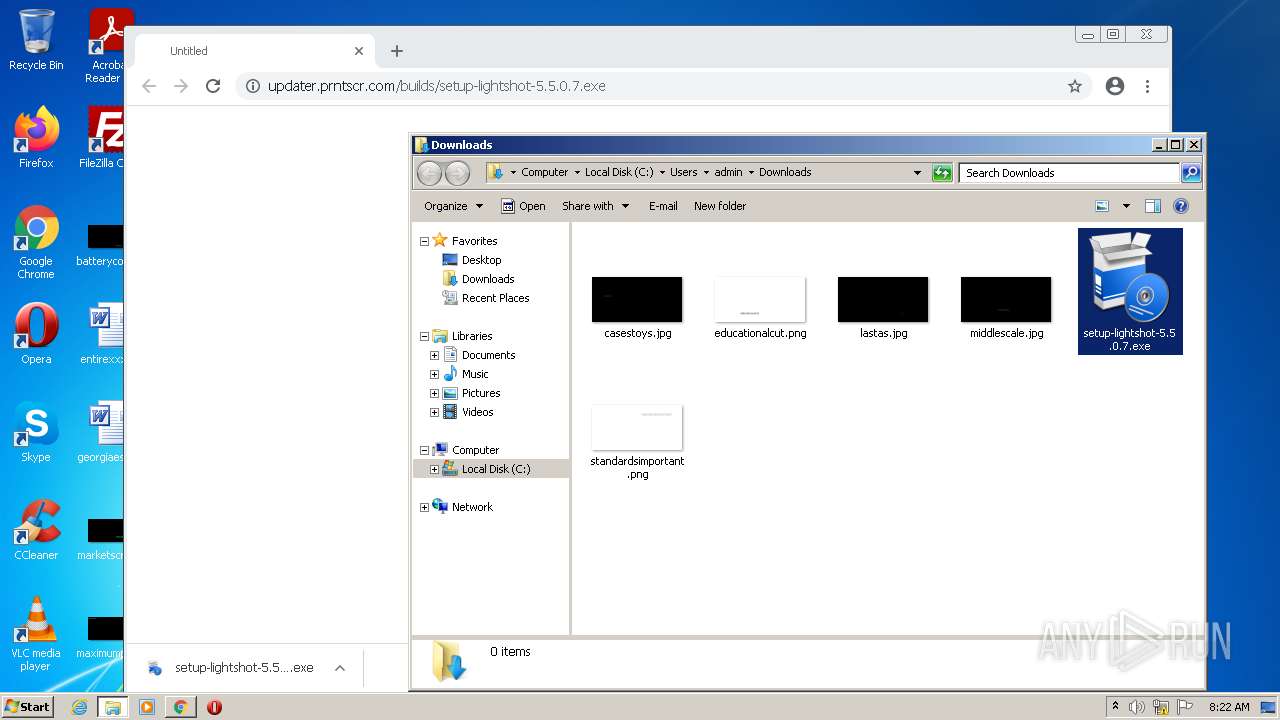The width and height of the screenshot is (1280, 720).
Task: Click the search magnifier in Explorer
Action: coord(1190,173)
